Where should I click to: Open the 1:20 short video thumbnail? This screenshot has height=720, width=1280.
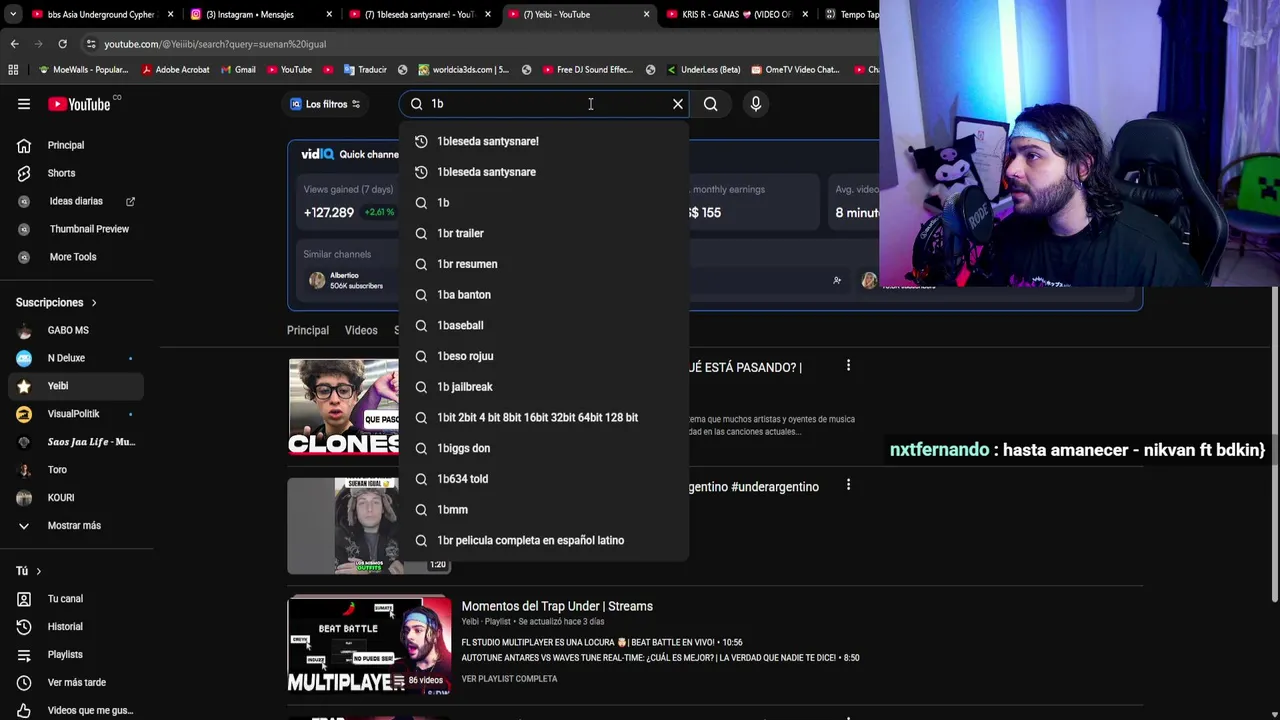pyautogui.click(x=343, y=526)
